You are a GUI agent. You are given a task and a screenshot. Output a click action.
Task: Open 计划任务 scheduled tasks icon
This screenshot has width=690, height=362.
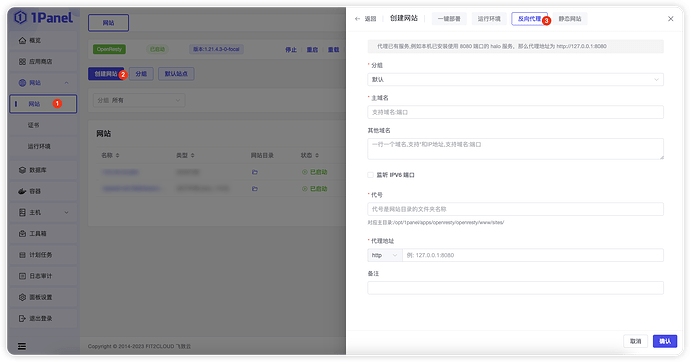click(x=22, y=255)
